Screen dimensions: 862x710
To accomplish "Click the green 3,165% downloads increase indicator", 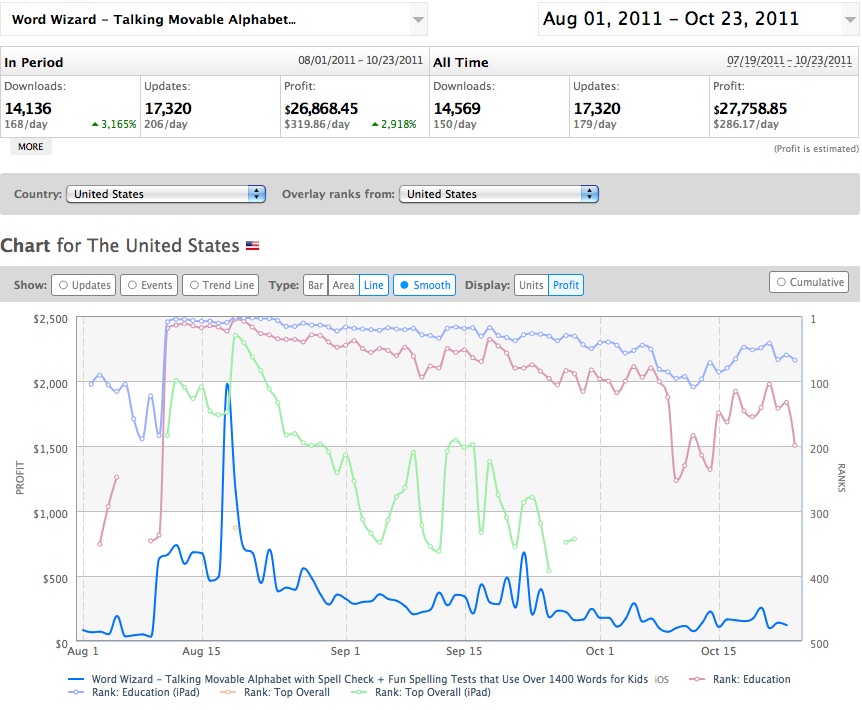I will click(114, 124).
